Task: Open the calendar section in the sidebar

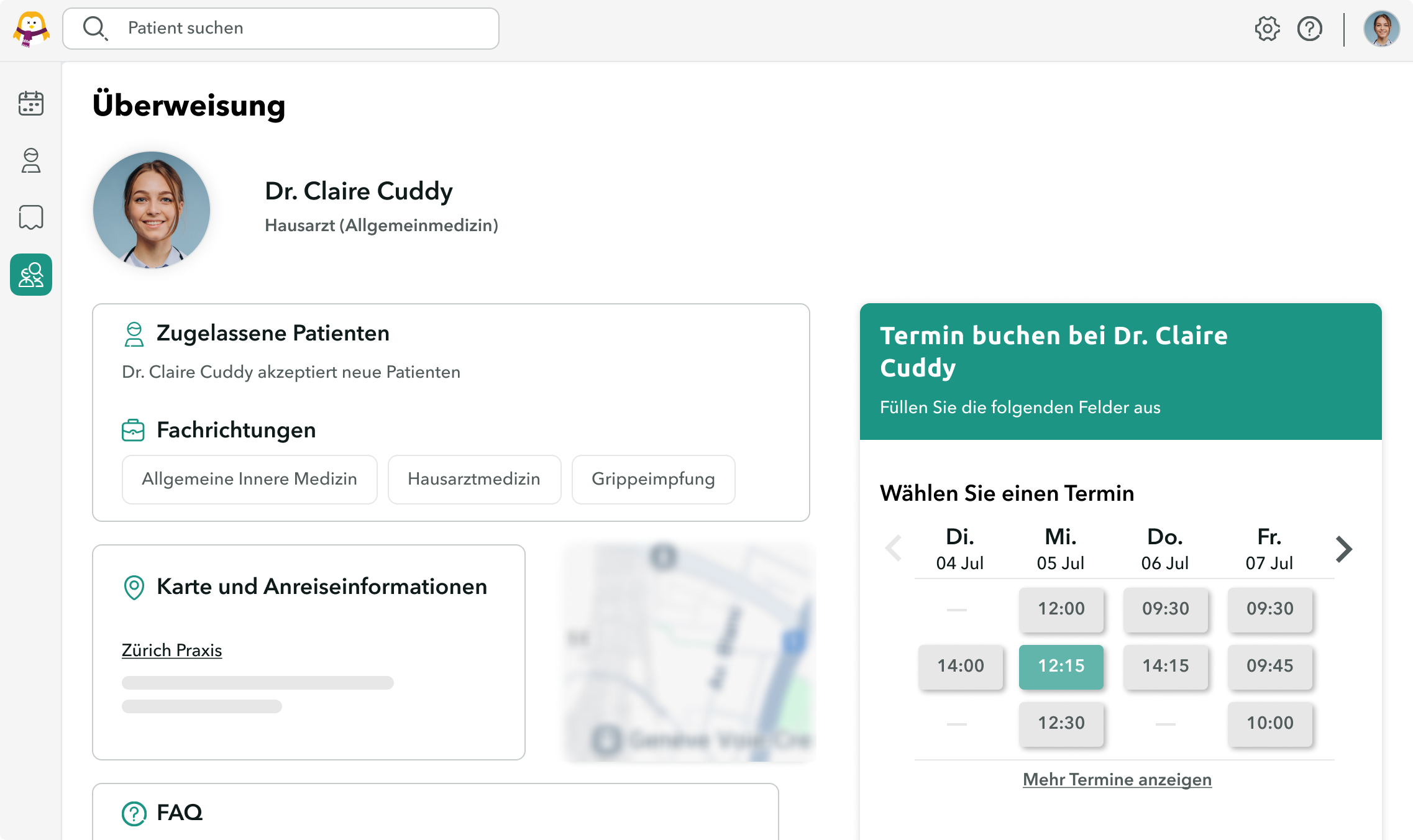Action: pyautogui.click(x=30, y=103)
